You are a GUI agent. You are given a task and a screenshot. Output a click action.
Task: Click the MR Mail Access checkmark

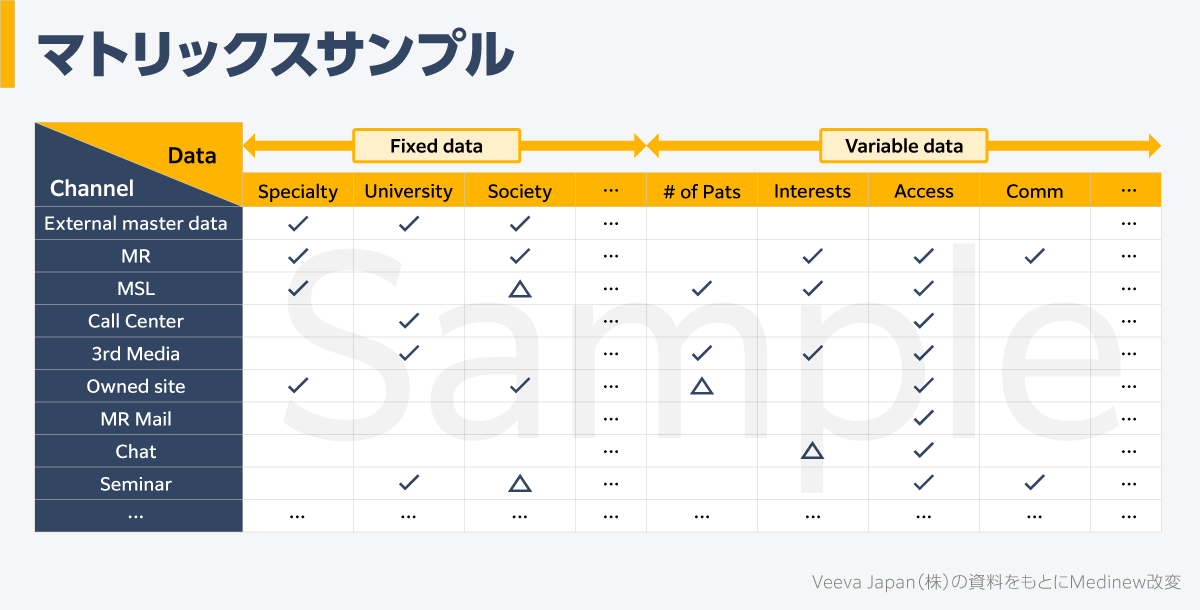click(x=923, y=418)
